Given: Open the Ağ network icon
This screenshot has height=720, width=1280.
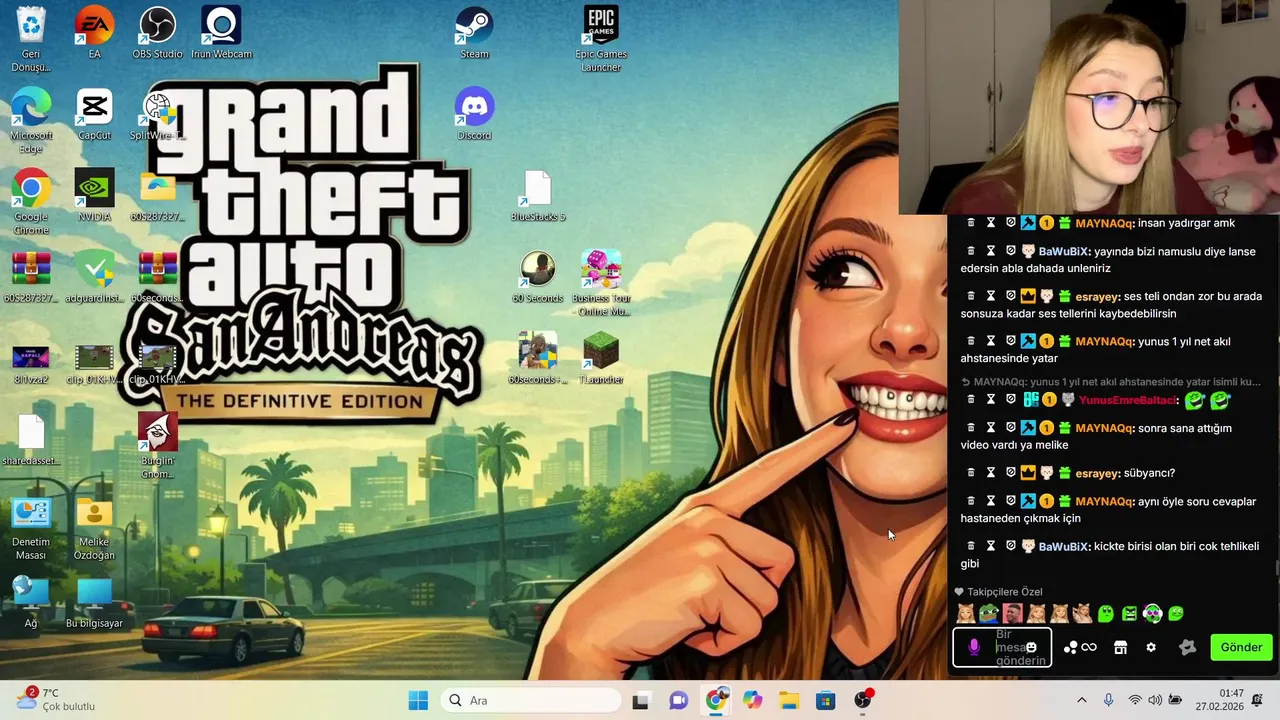Looking at the screenshot, I should pos(31,602).
